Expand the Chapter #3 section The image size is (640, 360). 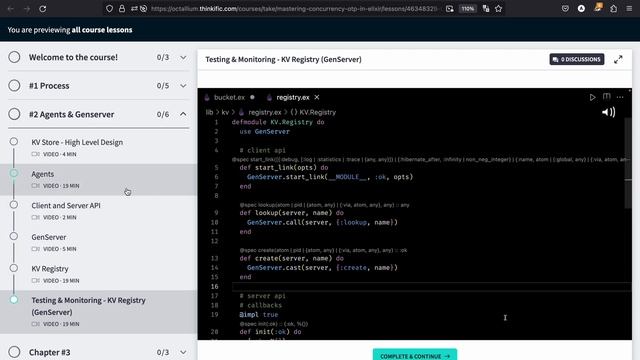(183, 352)
